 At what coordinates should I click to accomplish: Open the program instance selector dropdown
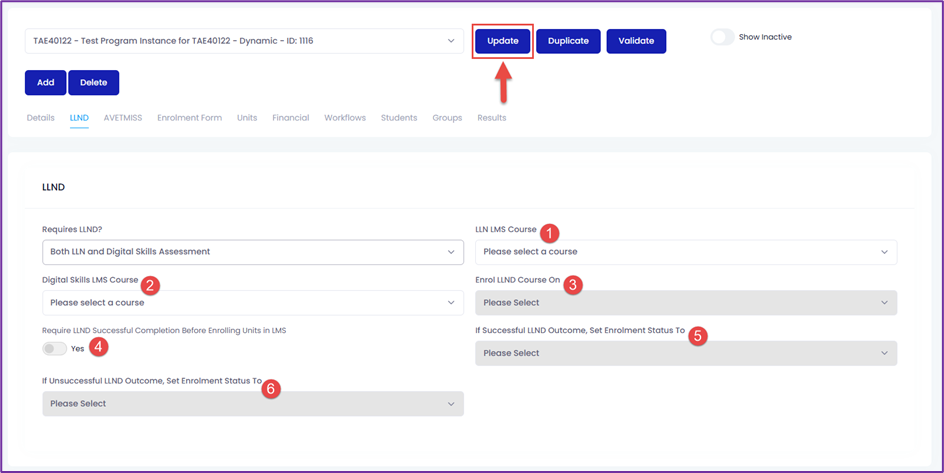(x=244, y=41)
